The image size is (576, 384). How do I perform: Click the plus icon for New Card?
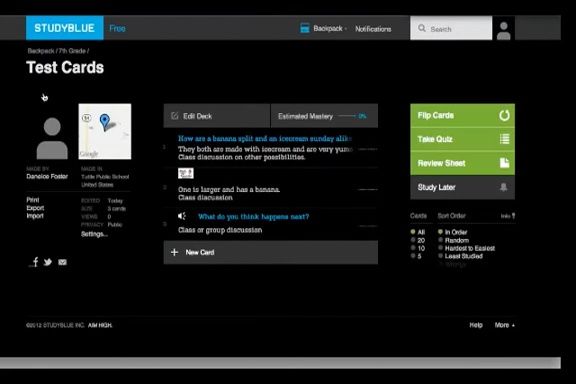[174, 252]
